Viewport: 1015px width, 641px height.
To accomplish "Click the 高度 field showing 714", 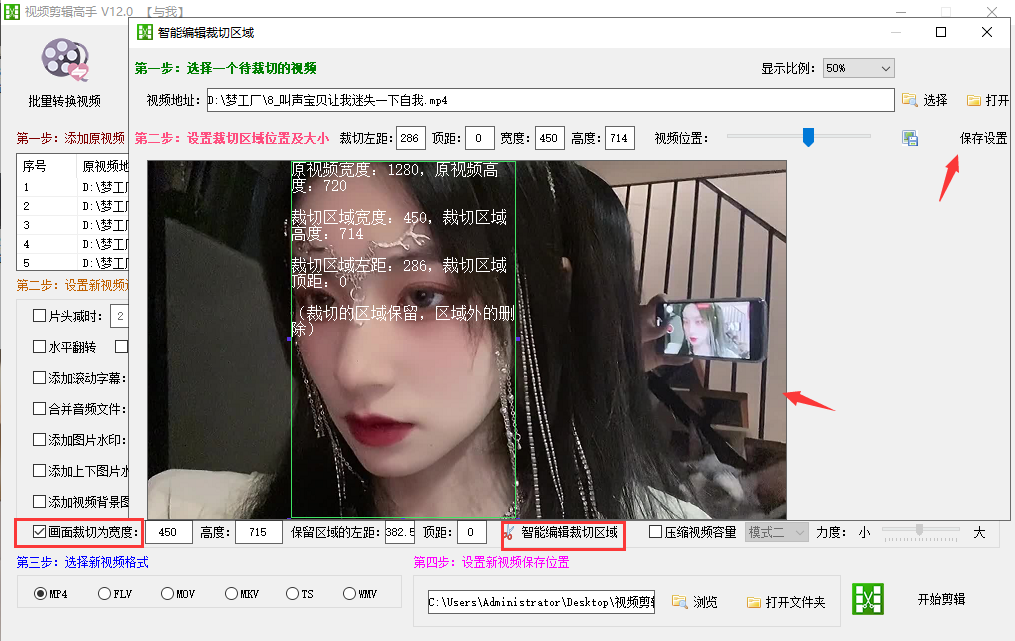I will click(x=619, y=138).
